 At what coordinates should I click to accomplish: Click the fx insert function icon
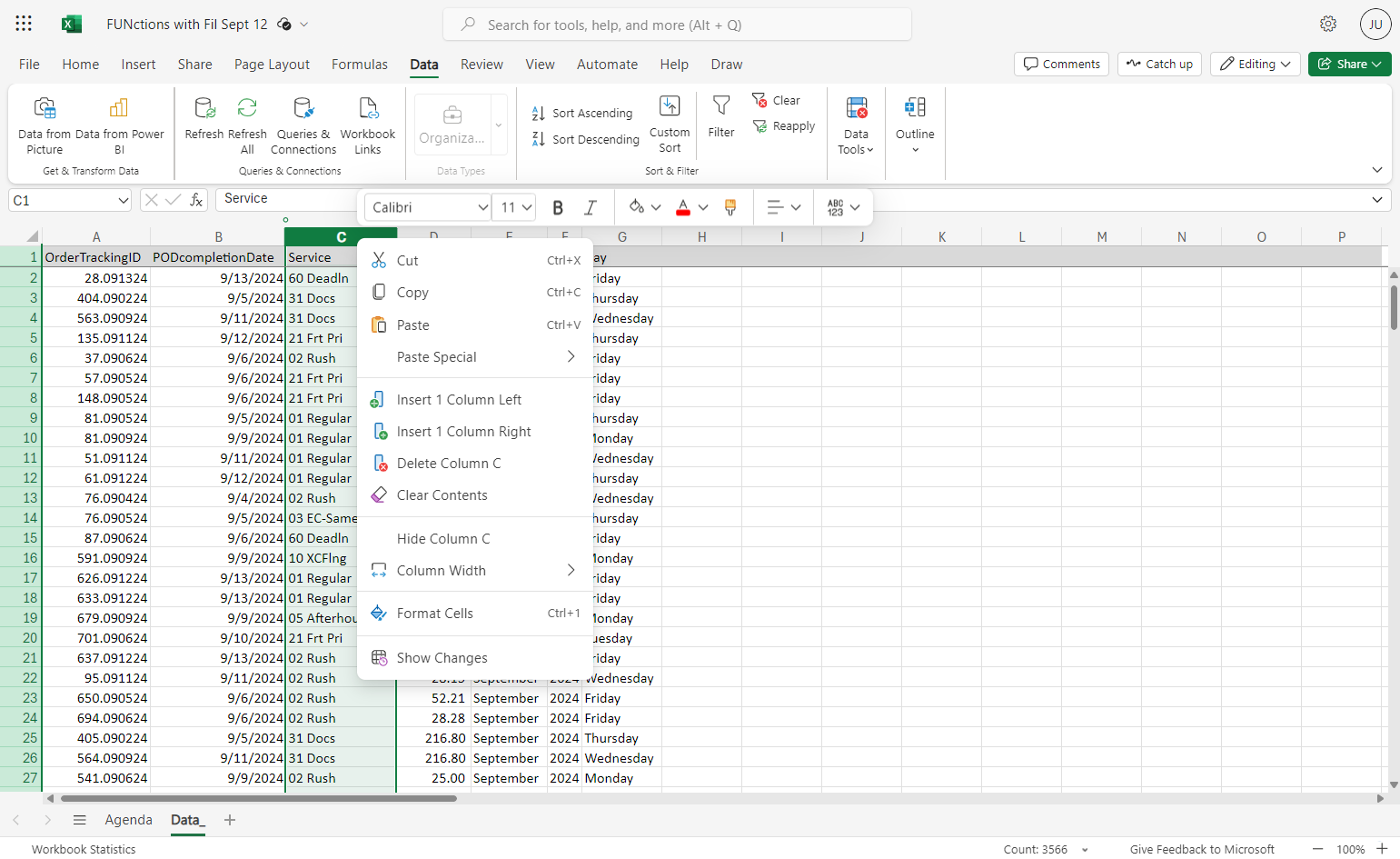coord(196,200)
